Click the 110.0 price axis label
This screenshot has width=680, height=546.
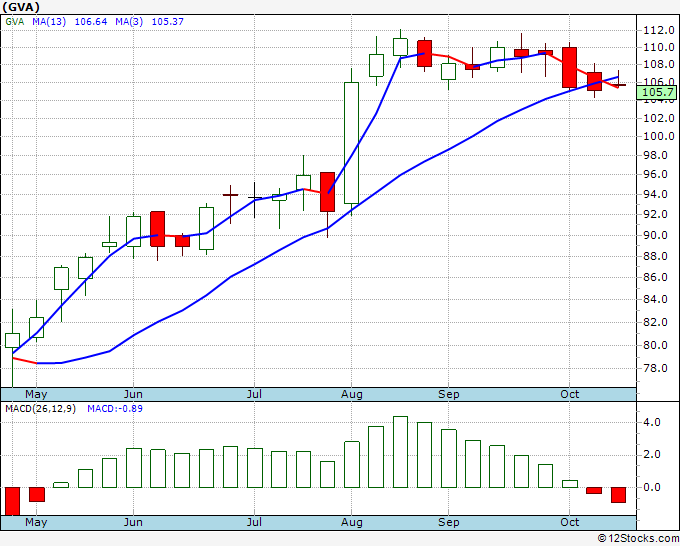click(659, 47)
